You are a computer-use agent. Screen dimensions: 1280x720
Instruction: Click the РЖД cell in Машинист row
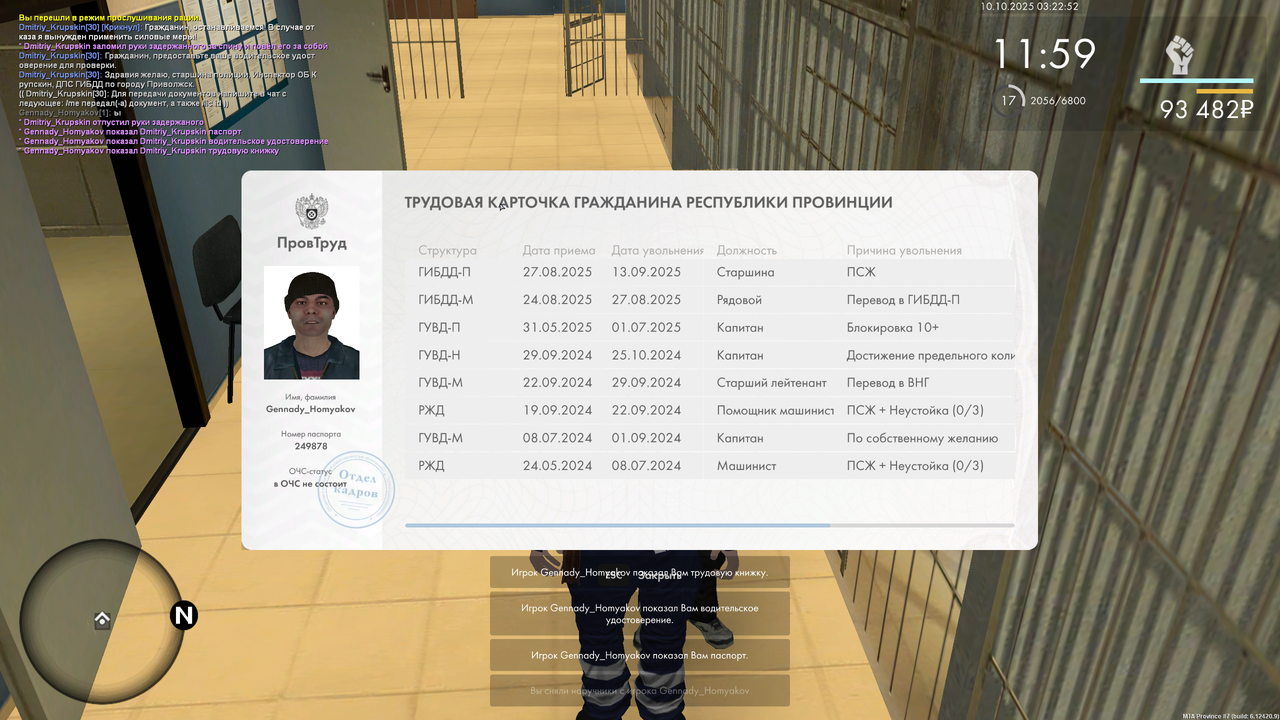[431, 465]
